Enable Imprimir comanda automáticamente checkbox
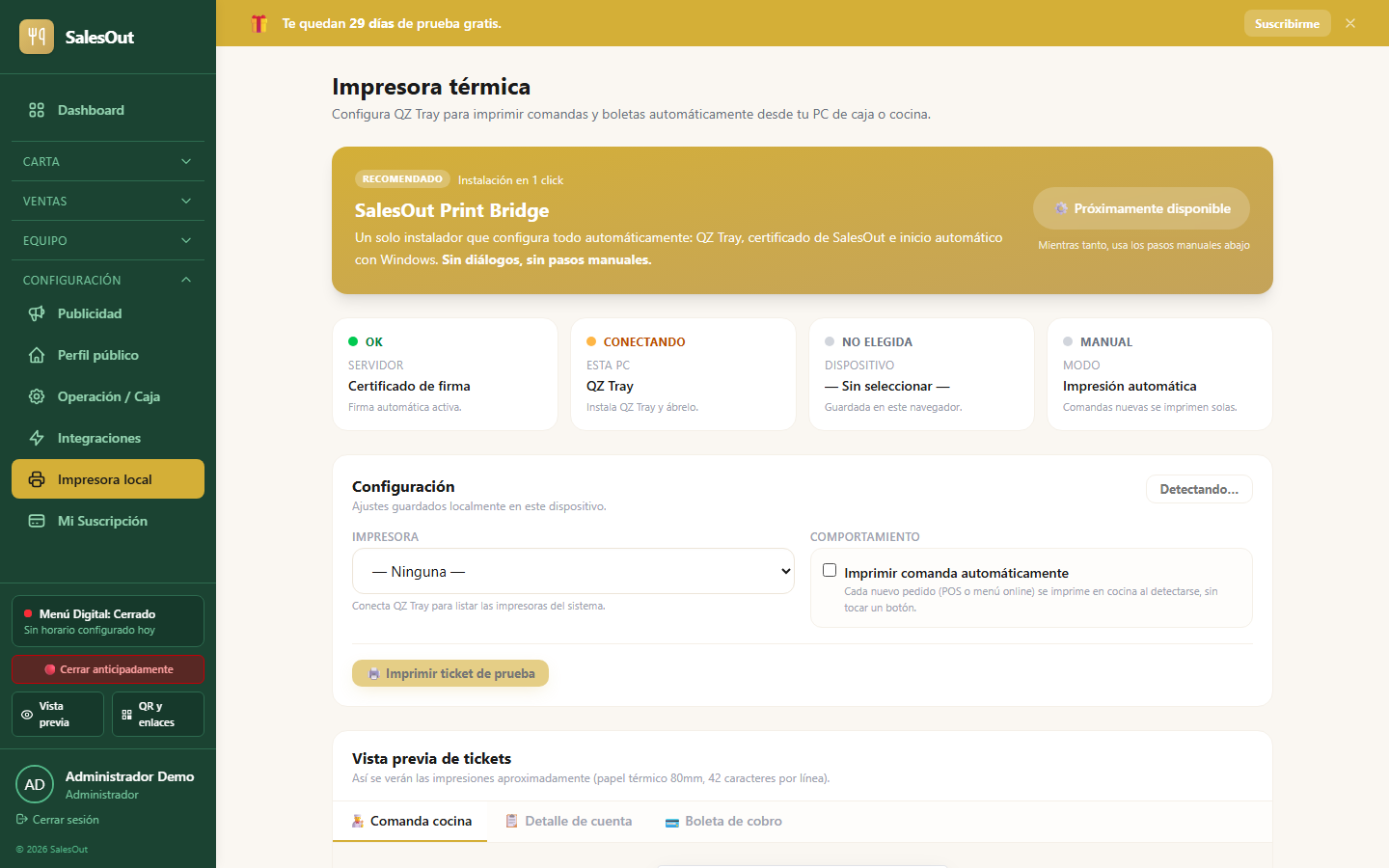Image resolution: width=1389 pixels, height=868 pixels. click(830, 570)
